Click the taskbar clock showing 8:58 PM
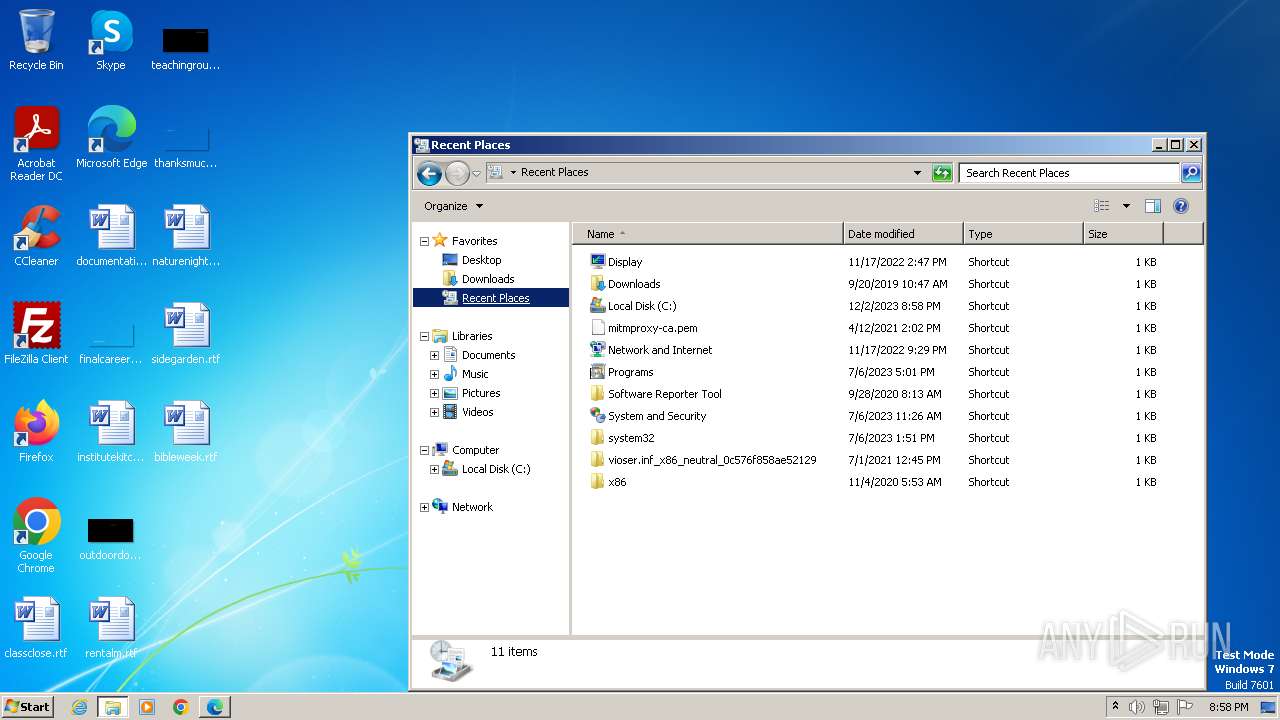The height and width of the screenshot is (720, 1280). 1228,707
